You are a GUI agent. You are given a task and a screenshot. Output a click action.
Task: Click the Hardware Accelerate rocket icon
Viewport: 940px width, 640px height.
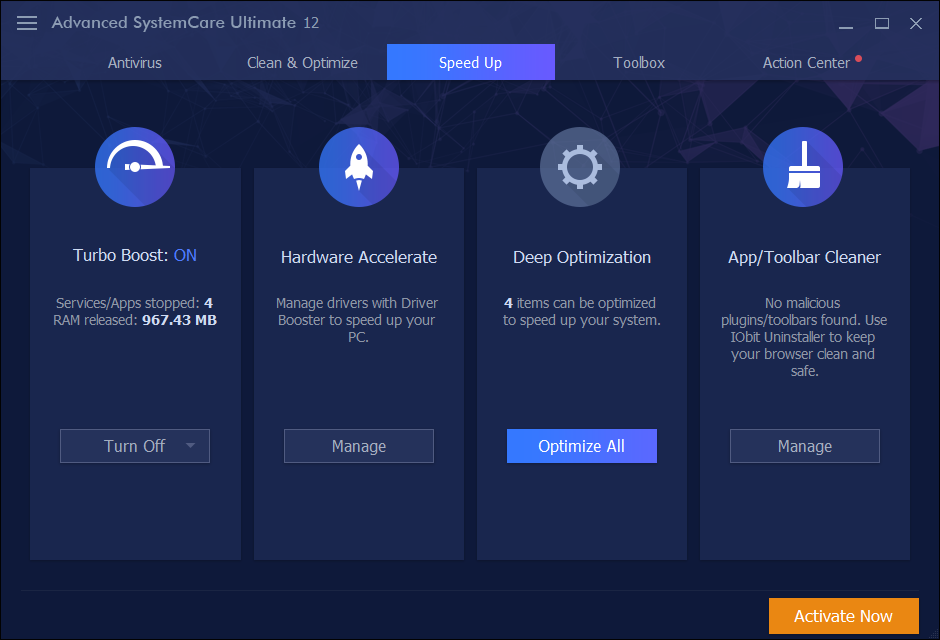coord(358,167)
